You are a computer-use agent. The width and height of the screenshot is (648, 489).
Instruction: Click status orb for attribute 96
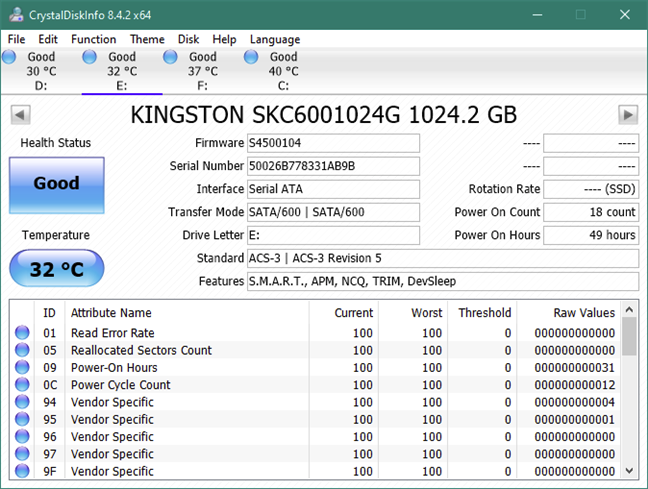22,437
